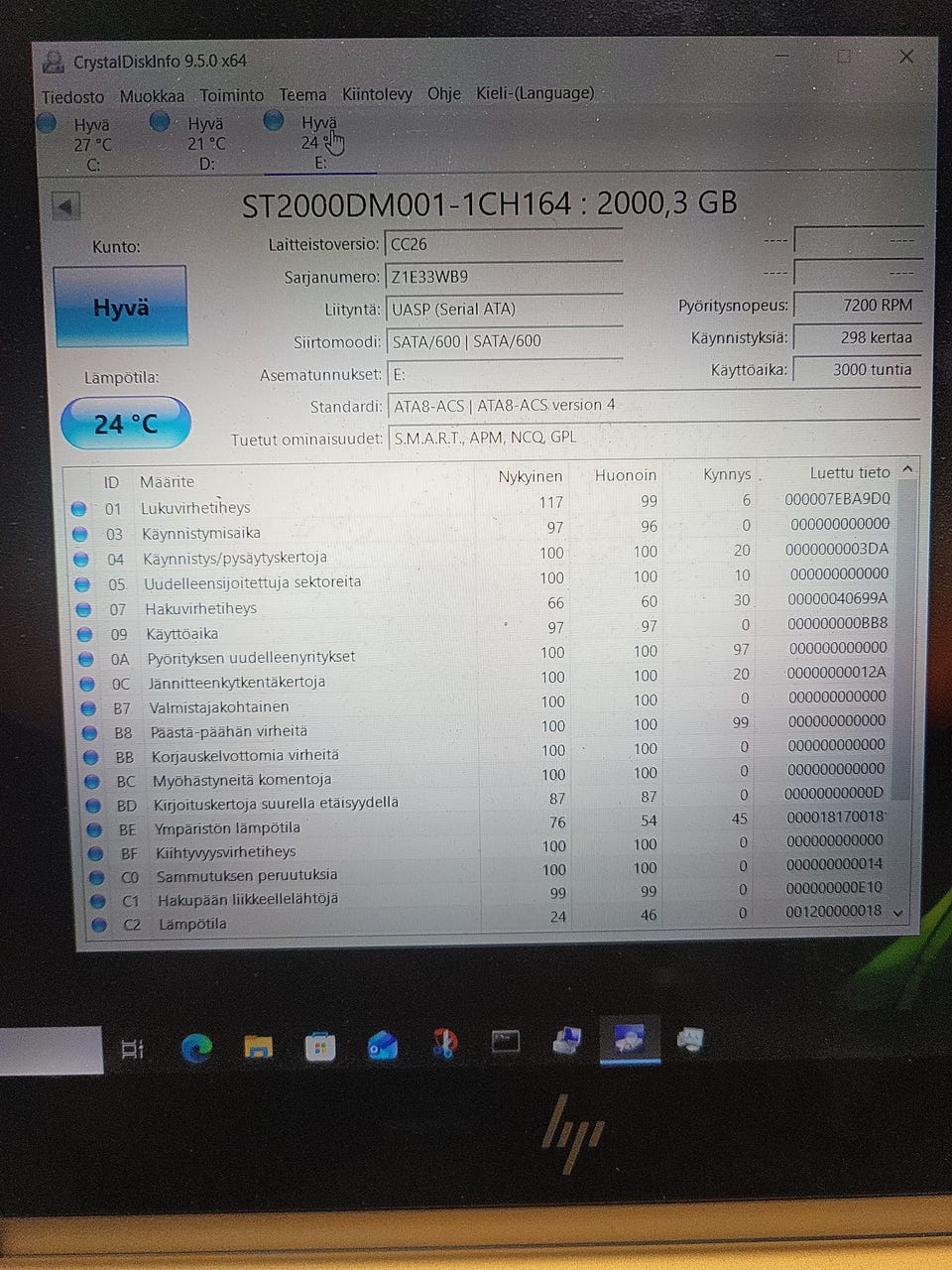952x1270 pixels.
Task: Open the Tiedosto menu
Action: (72, 96)
